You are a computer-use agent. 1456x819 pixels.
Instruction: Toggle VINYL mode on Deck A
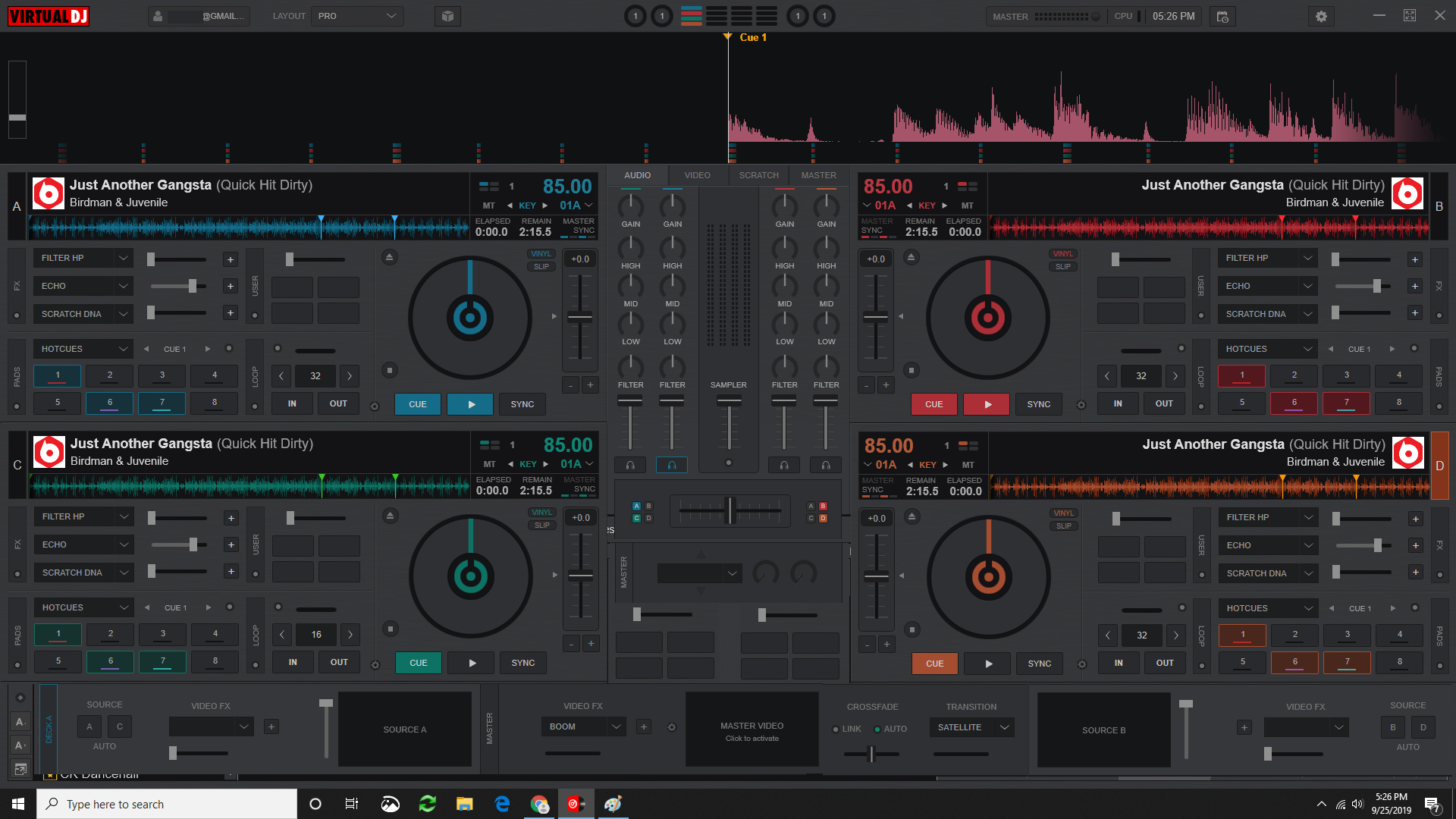(541, 254)
